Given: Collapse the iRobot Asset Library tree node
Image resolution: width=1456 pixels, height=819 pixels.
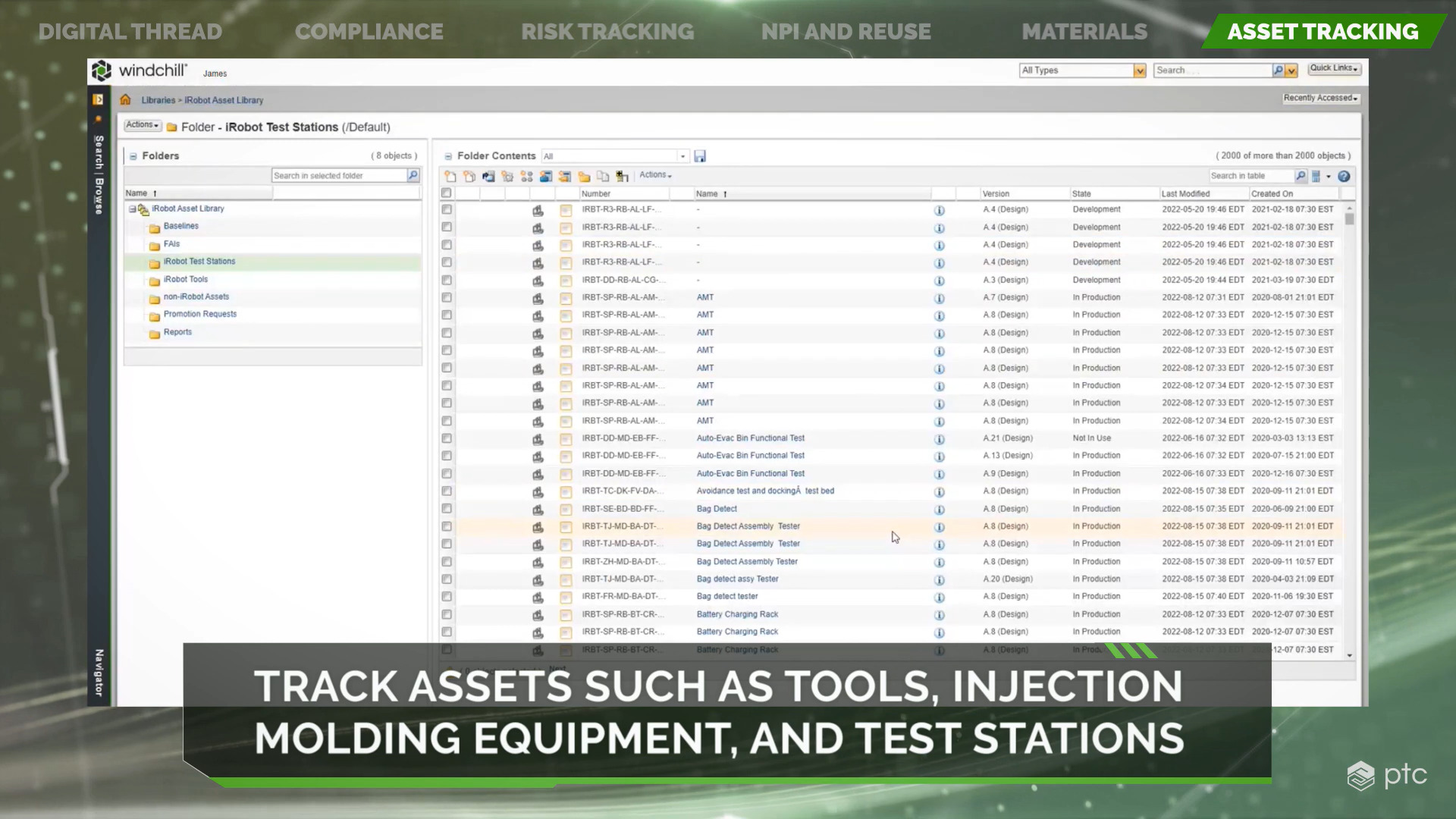Looking at the screenshot, I should coord(132,209).
